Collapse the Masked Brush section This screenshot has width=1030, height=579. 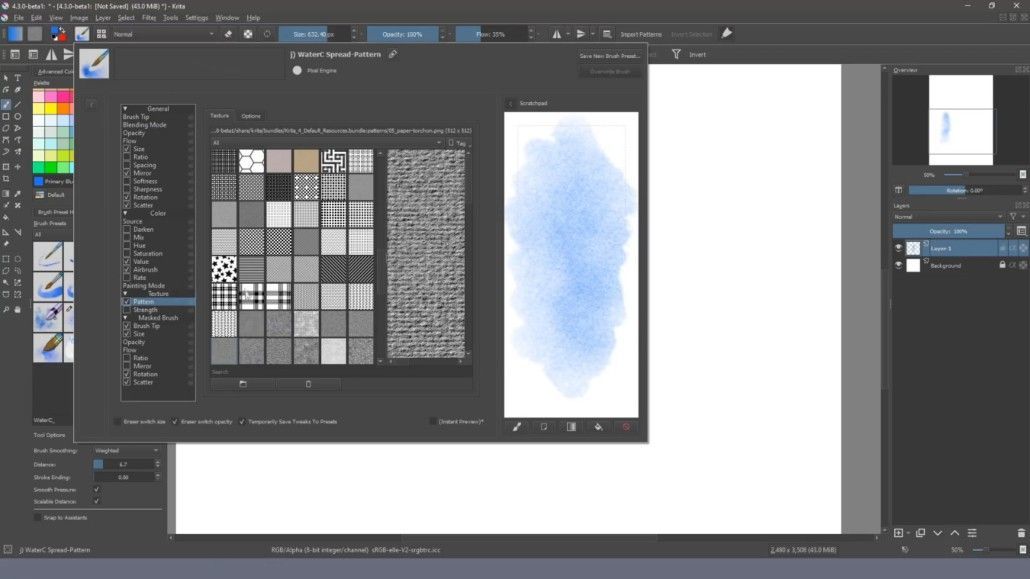[x=125, y=318]
